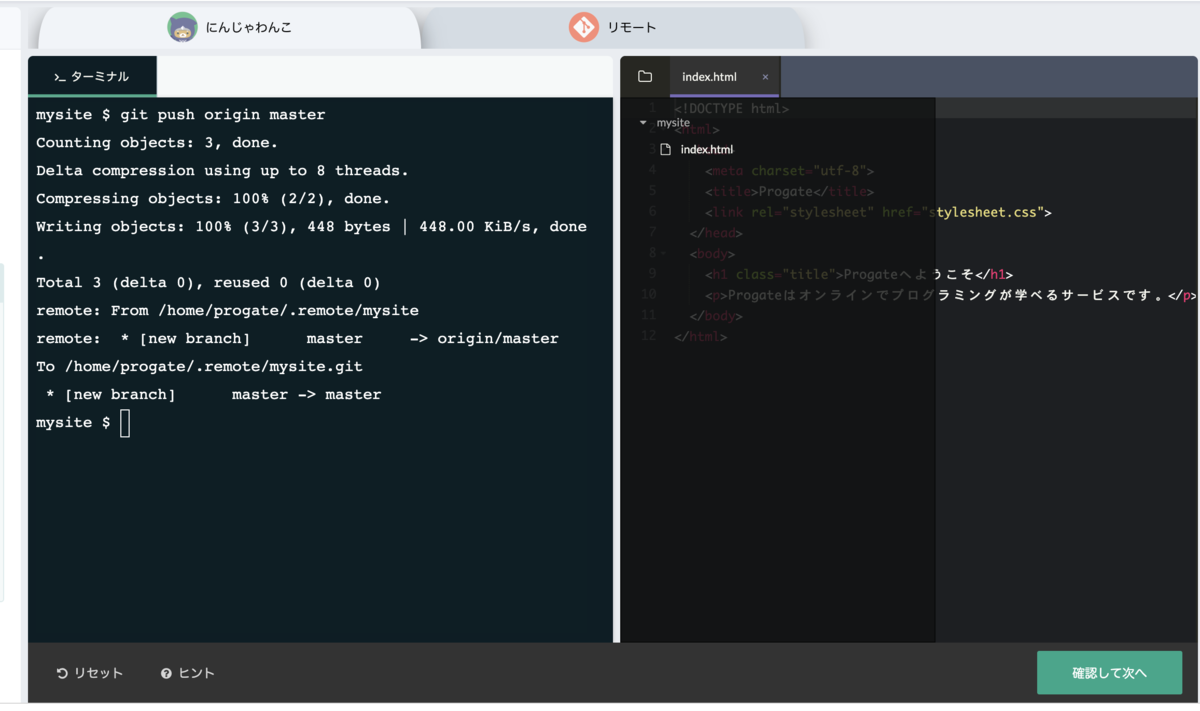Click the 'Writing objects: 100% (3/3)' line
The width and height of the screenshot is (1200, 711).
point(311,227)
